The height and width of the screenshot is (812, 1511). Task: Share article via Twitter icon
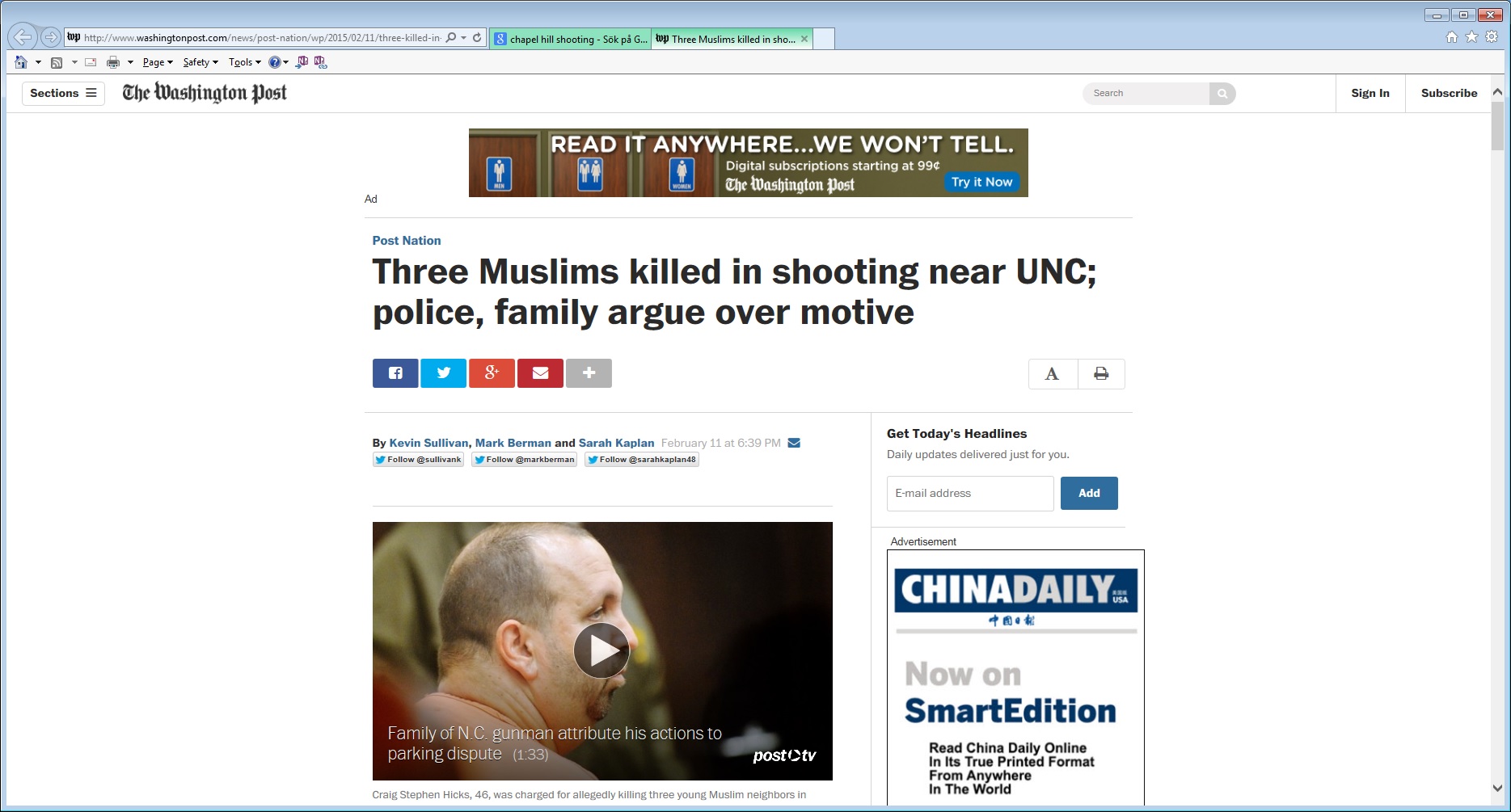tap(443, 373)
